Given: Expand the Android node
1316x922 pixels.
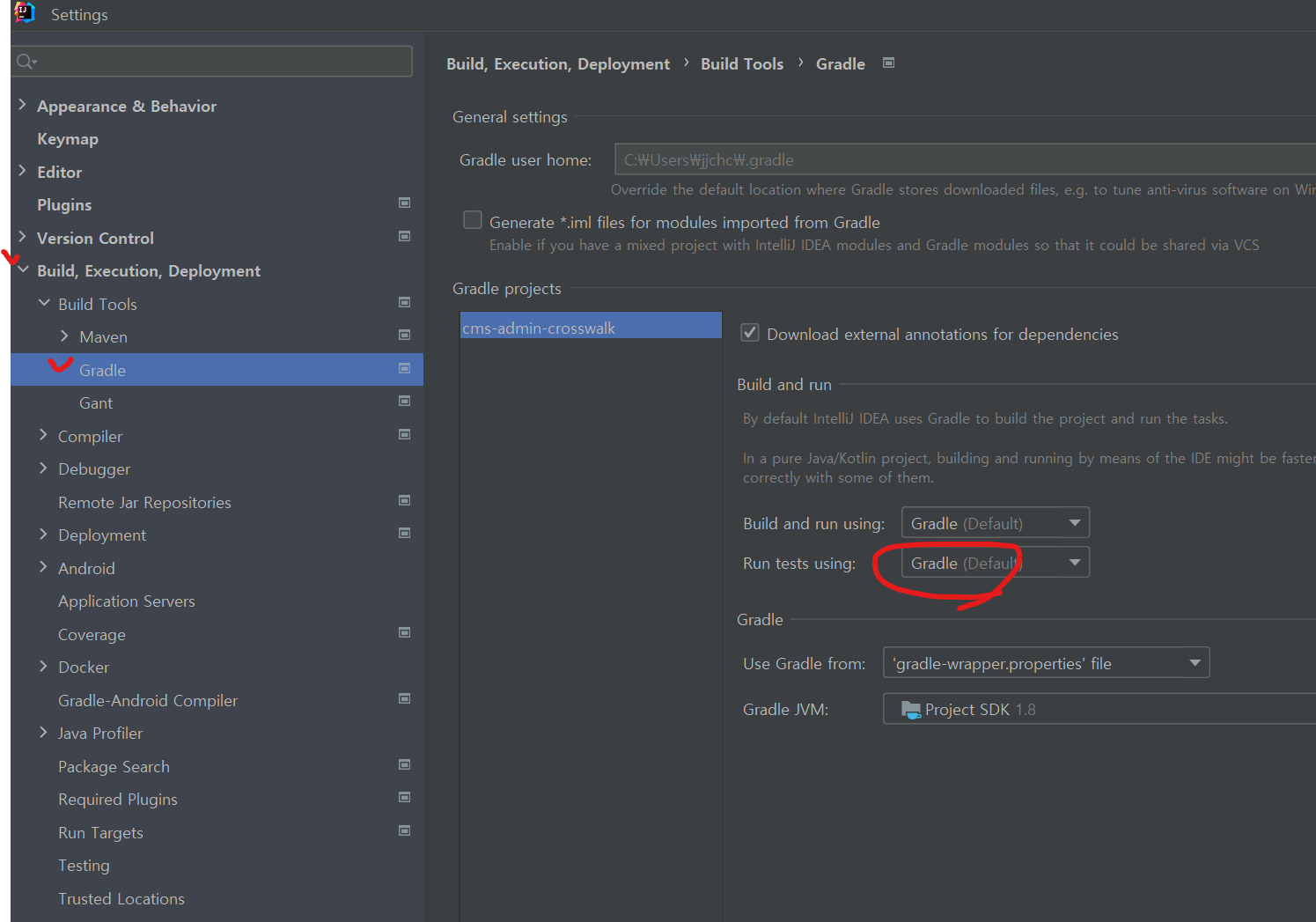Looking at the screenshot, I should 44,567.
